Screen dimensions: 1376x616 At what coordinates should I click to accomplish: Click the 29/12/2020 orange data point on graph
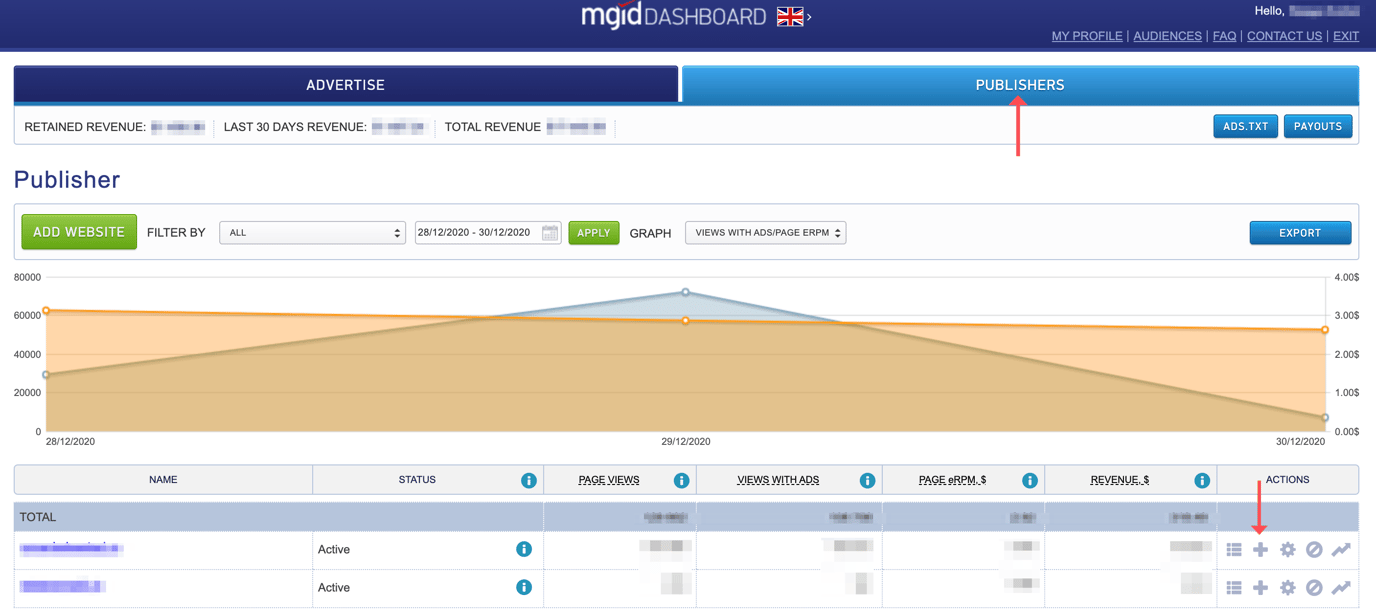coord(685,321)
